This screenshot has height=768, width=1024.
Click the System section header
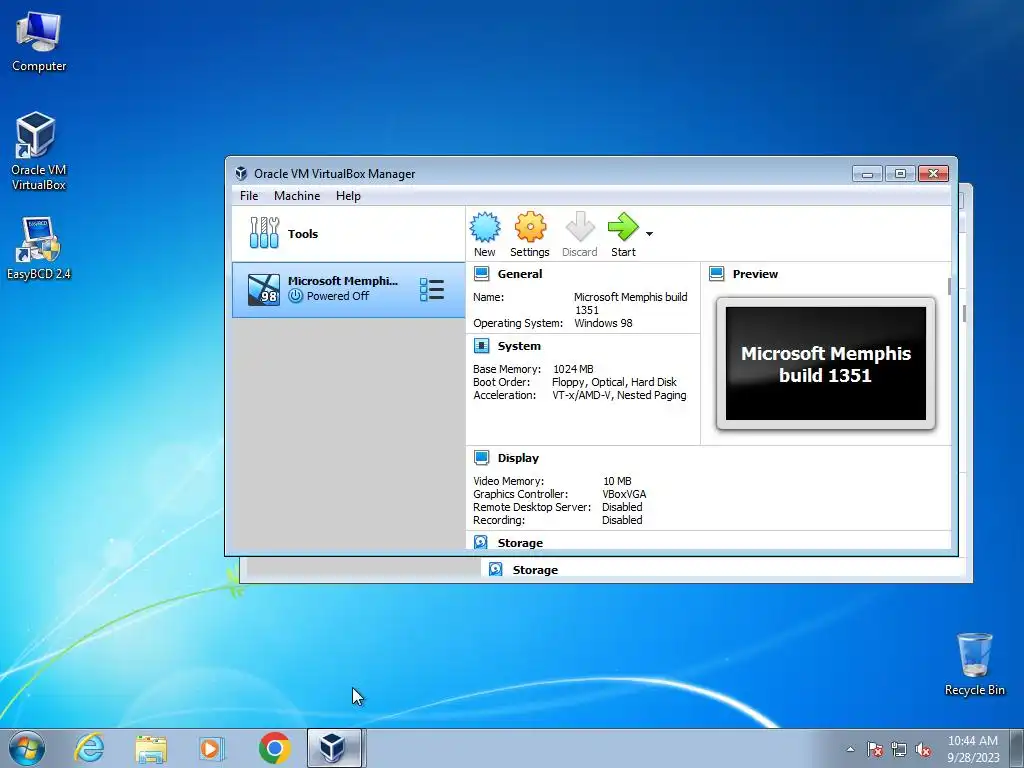point(519,345)
